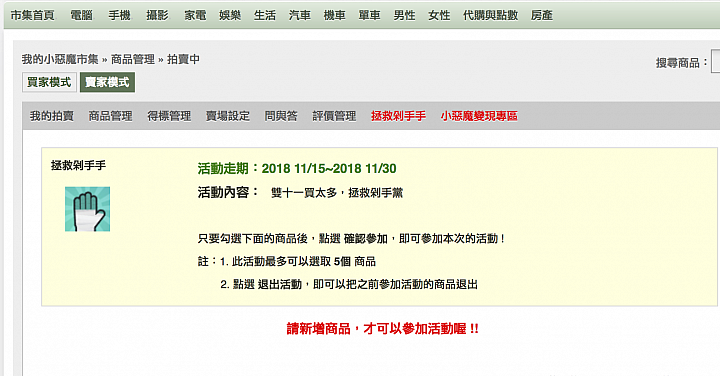Click 拍賣中 in breadcrumb
The width and height of the screenshot is (720, 376).
click(x=183, y=59)
